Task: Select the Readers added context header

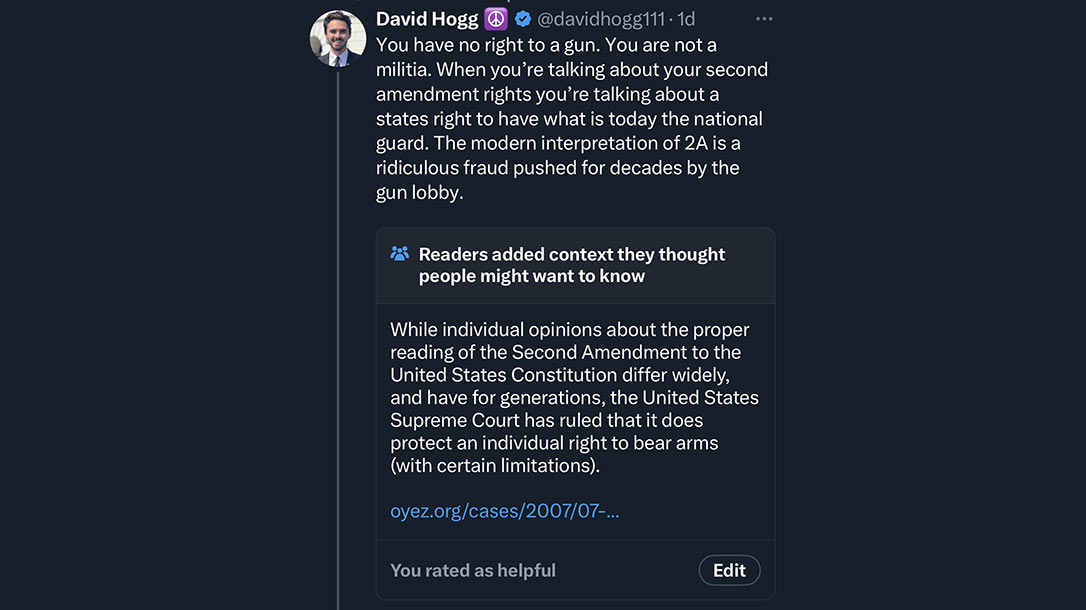Action: [571, 265]
